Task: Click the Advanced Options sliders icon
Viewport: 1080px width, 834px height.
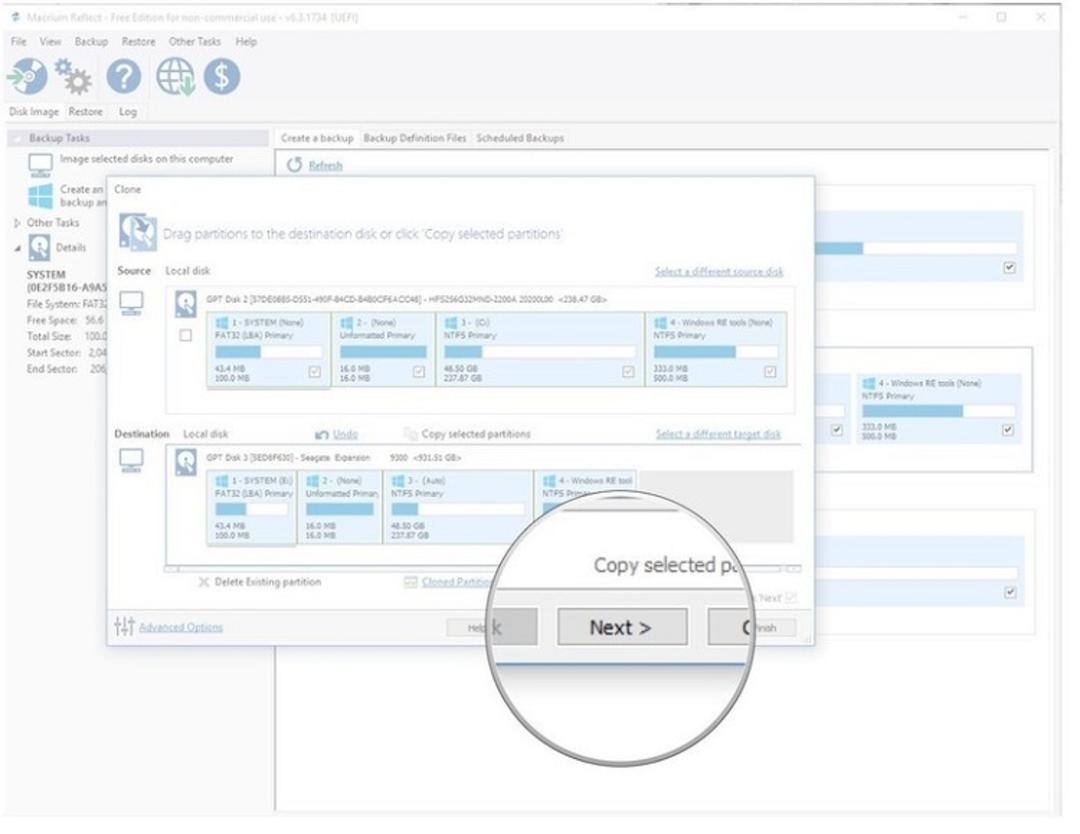Action: [x=124, y=626]
